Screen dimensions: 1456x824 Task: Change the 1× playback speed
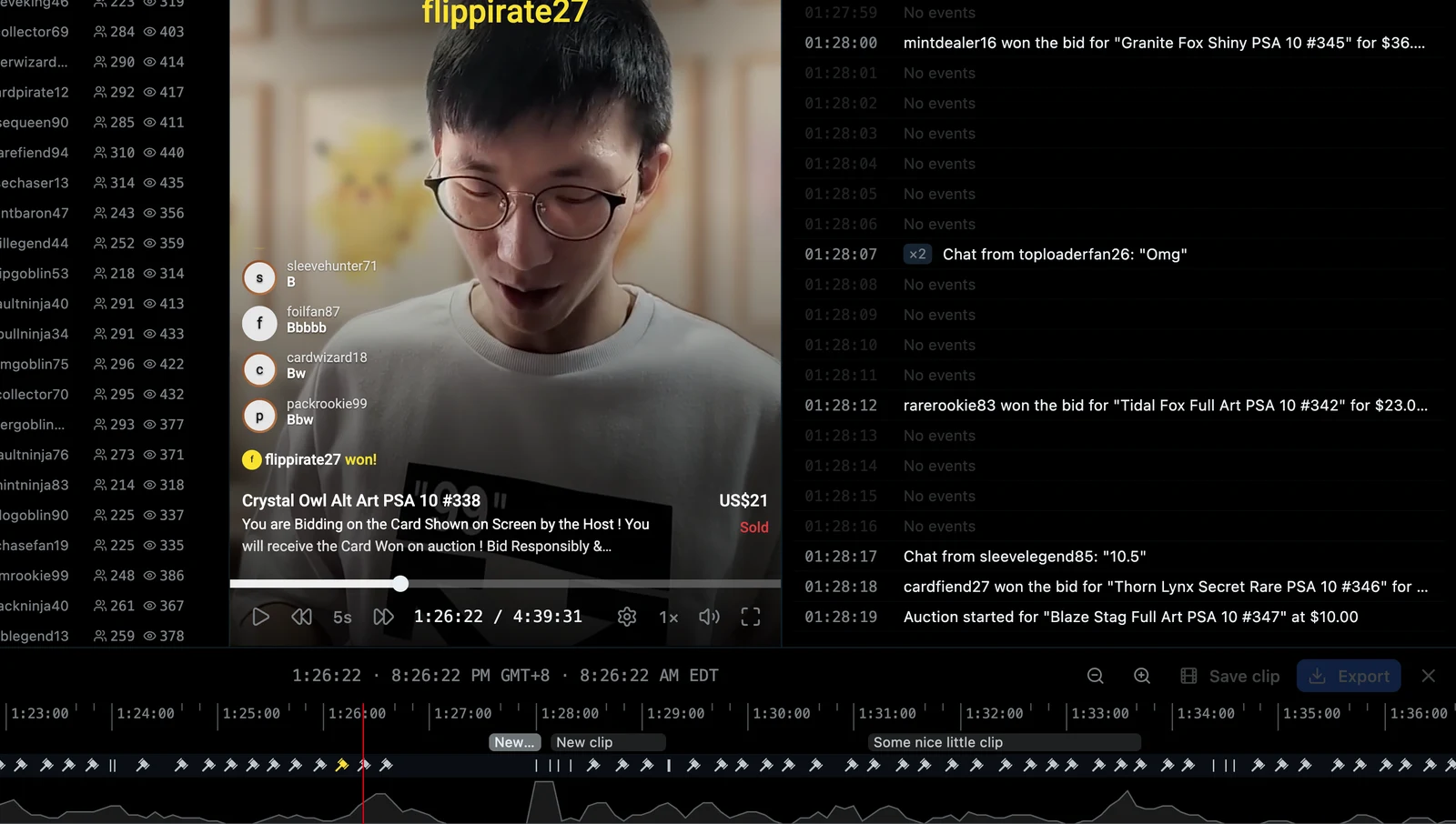click(668, 617)
